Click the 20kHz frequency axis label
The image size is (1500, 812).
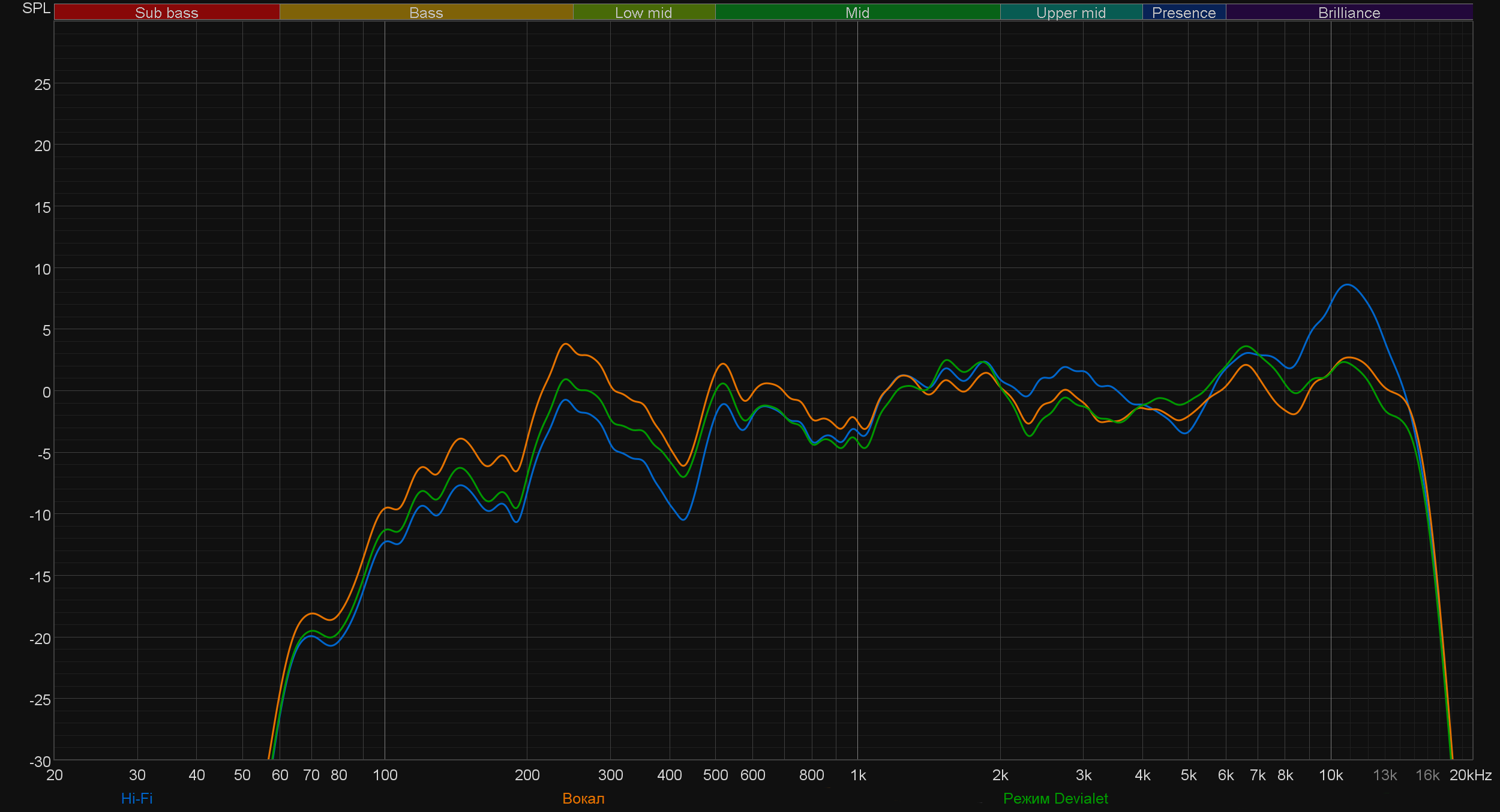click(1470, 775)
